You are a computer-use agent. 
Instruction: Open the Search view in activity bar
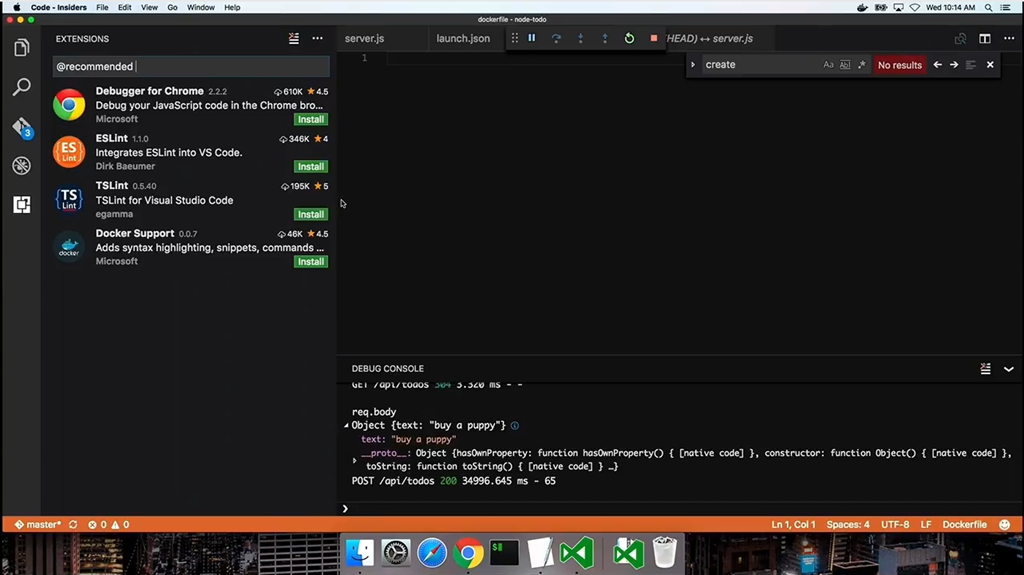point(21,87)
